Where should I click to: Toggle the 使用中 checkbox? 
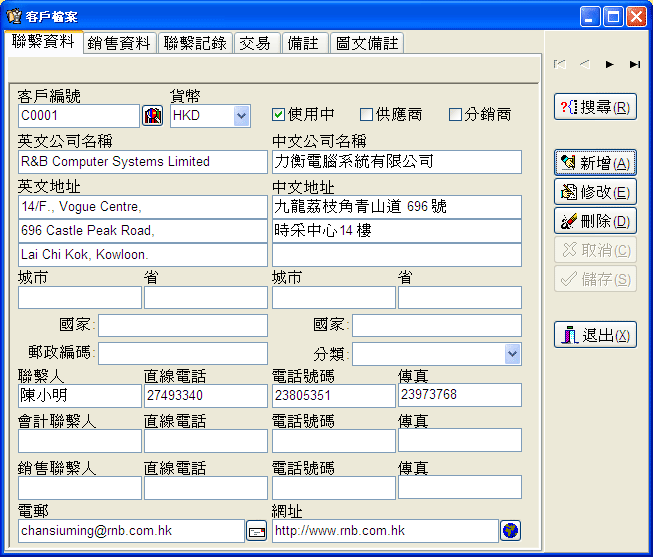pyautogui.click(x=278, y=115)
